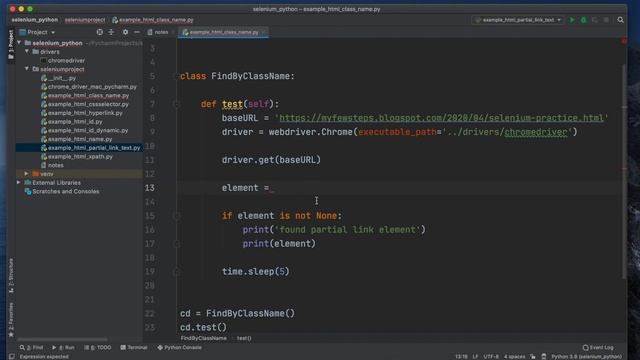
Task: Place cursor after 'element =' on line 13
Action: click(271, 188)
